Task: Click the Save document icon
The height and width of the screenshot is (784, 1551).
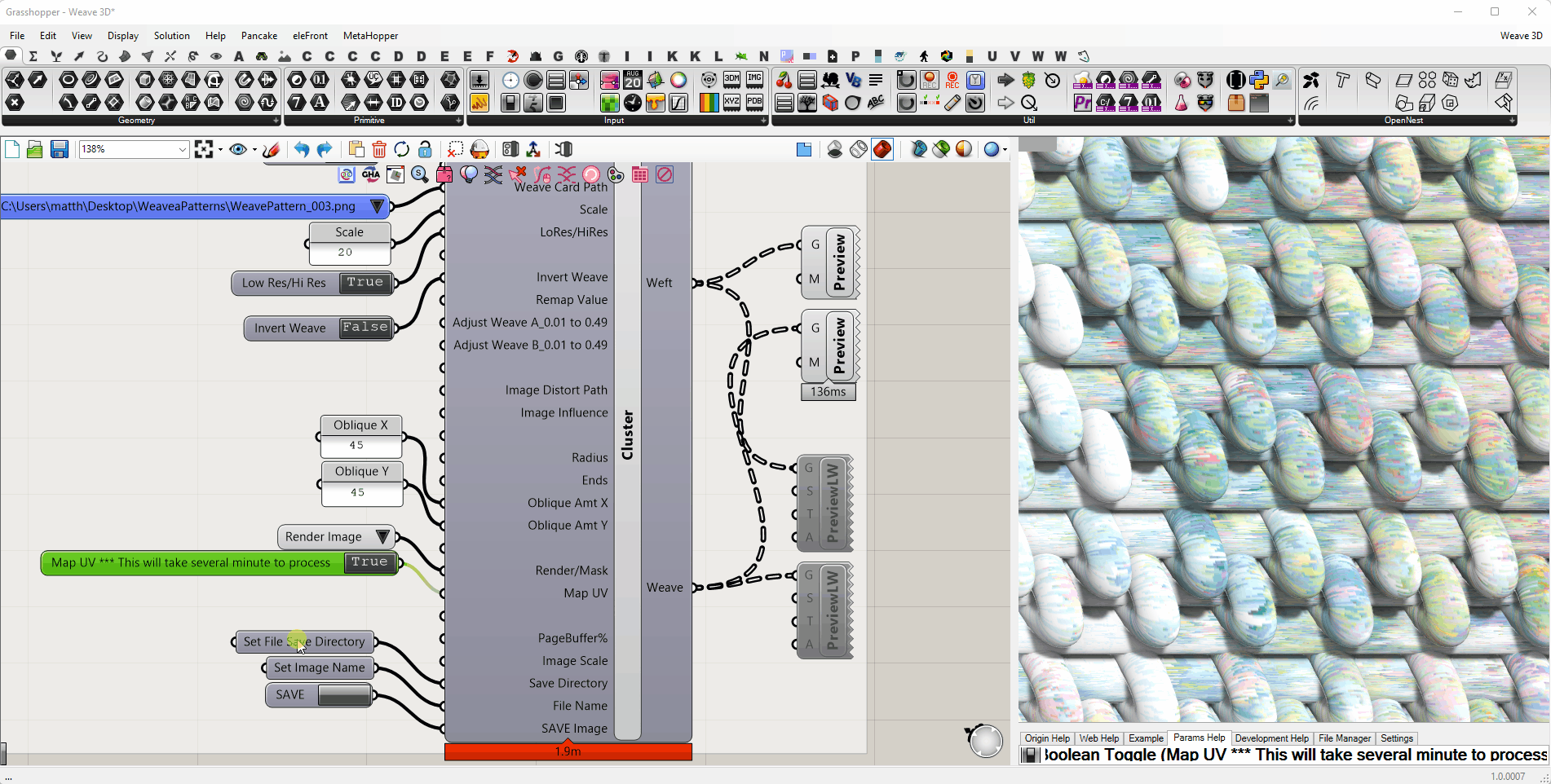Action: pyautogui.click(x=59, y=149)
